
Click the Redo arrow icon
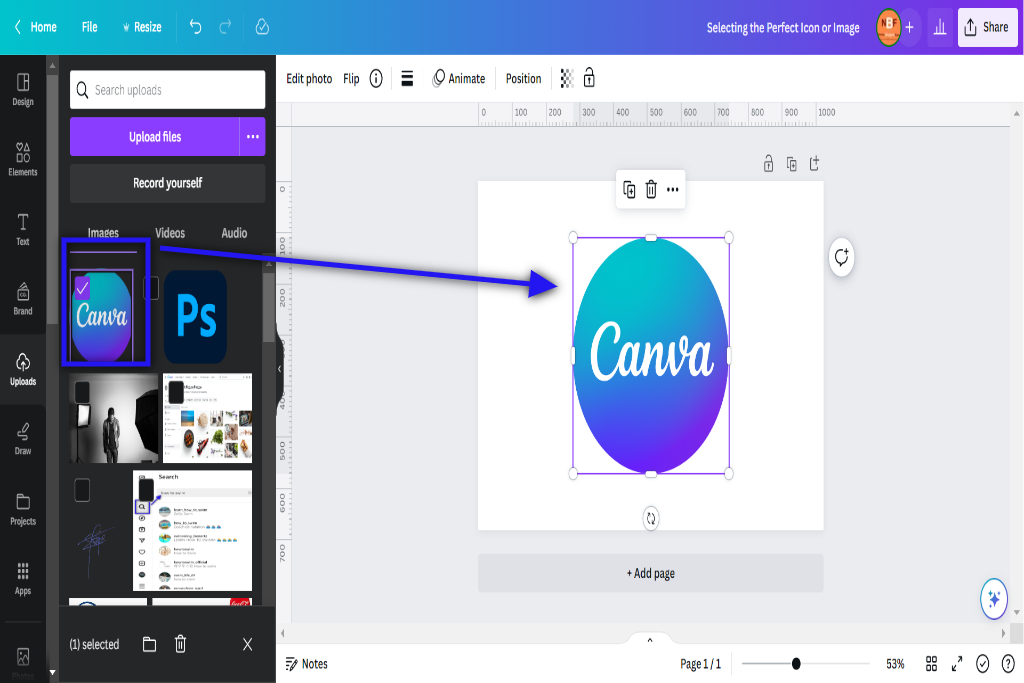coord(225,27)
